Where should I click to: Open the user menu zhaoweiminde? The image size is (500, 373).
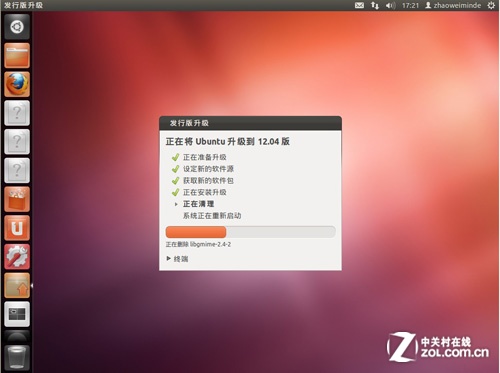tap(453, 5)
